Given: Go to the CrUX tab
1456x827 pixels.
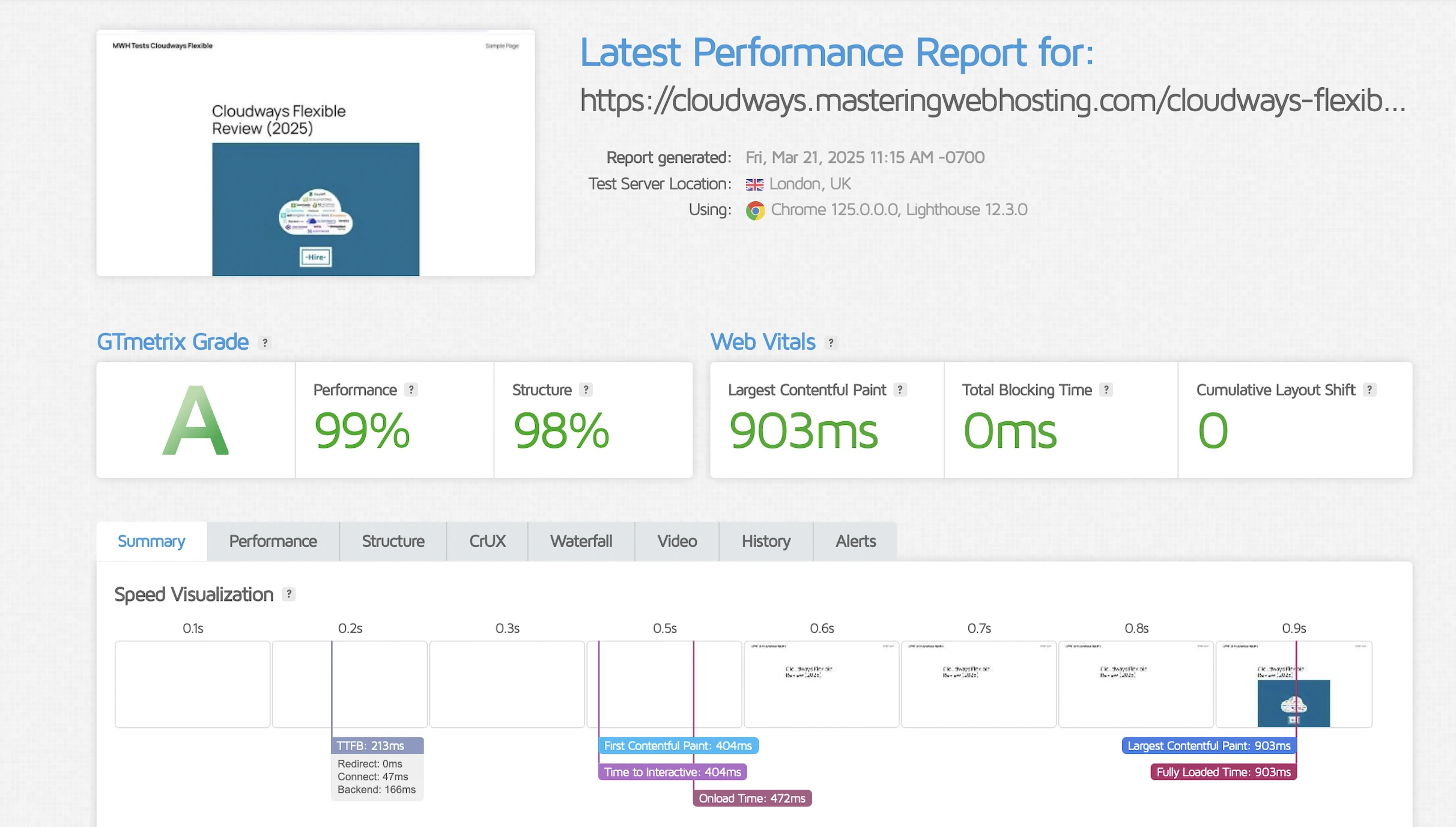Looking at the screenshot, I should [x=487, y=542].
